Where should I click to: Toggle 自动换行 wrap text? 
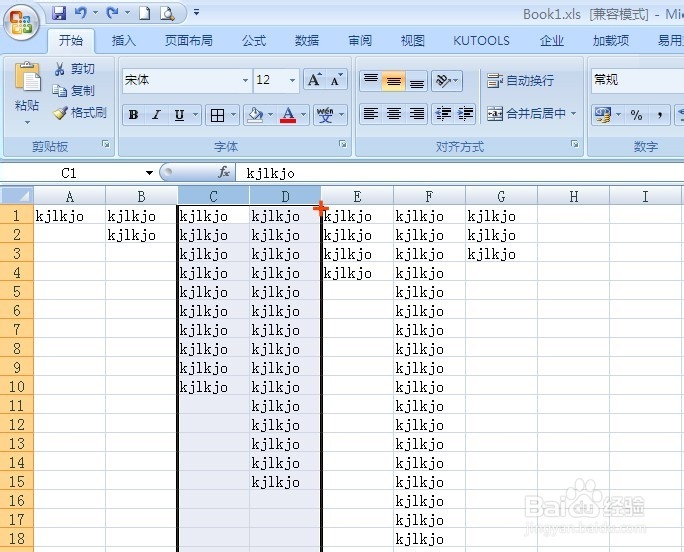tap(520, 81)
